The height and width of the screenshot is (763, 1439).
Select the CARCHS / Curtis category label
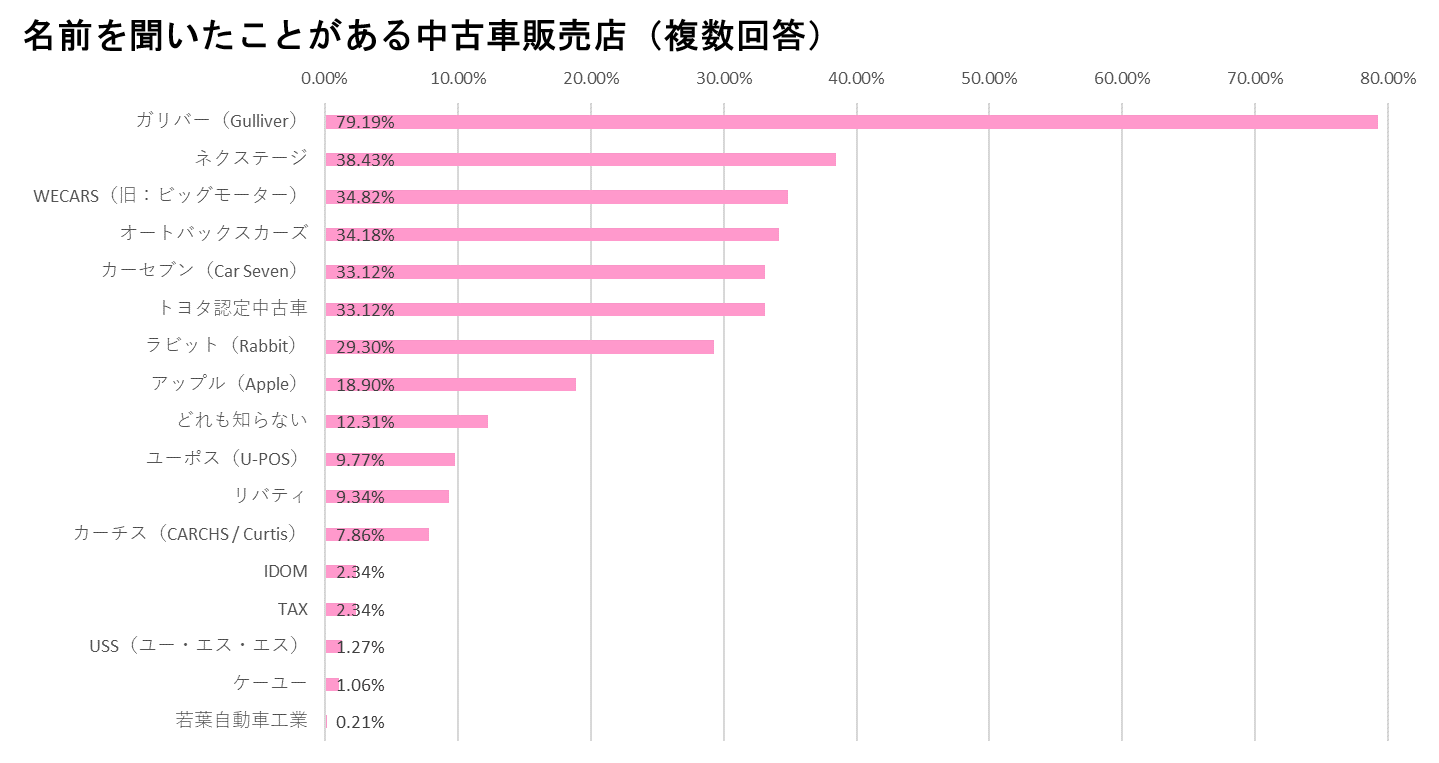(x=186, y=534)
